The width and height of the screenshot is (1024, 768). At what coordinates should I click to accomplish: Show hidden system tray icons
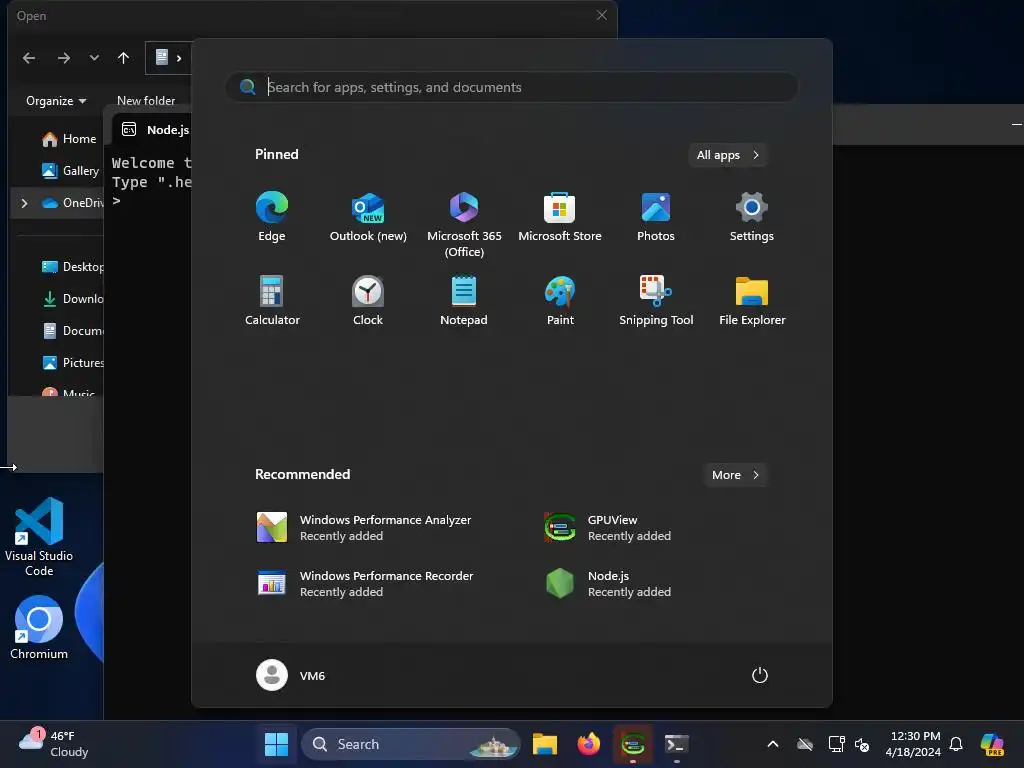click(x=773, y=744)
